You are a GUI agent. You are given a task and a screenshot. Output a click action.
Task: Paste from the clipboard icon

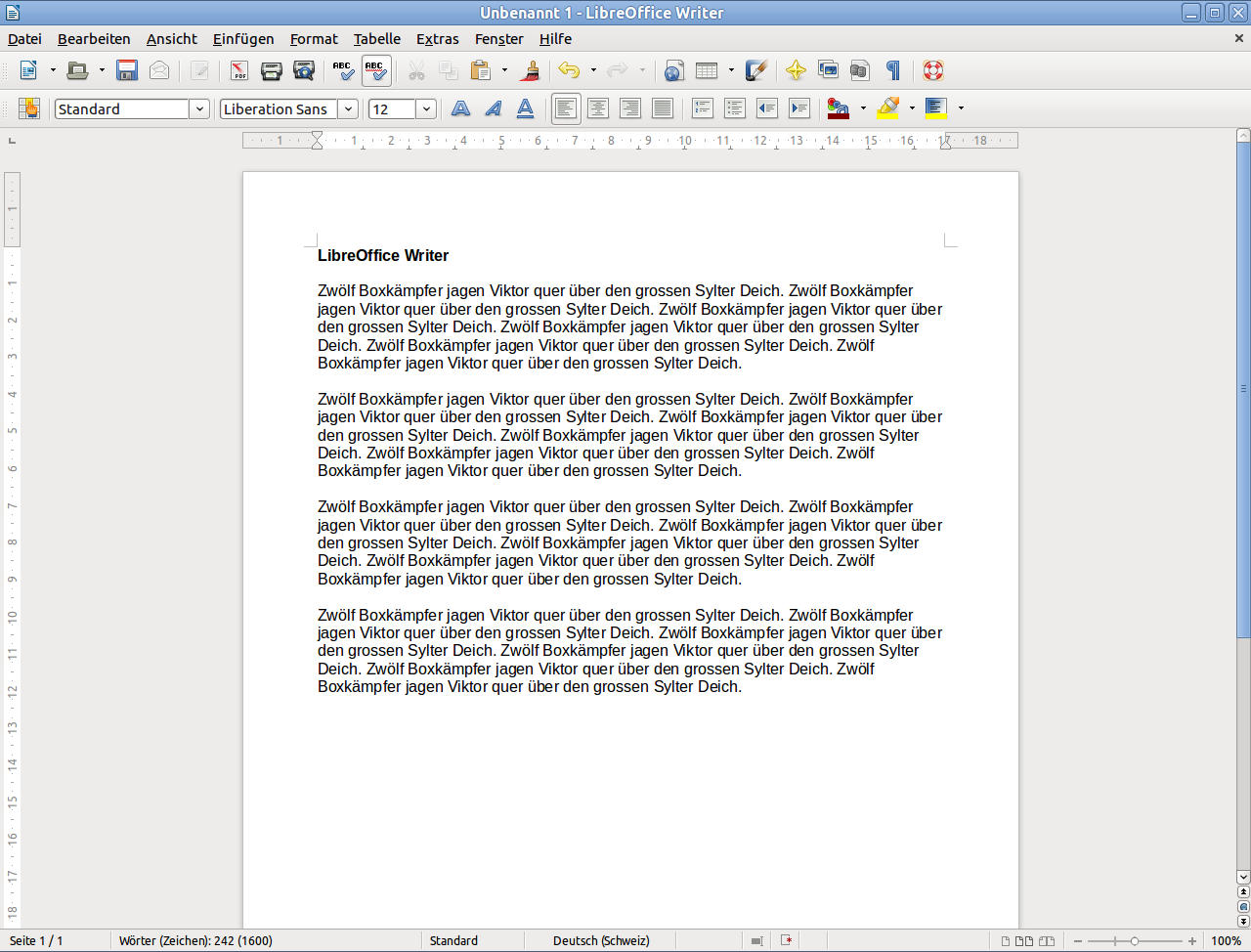point(480,70)
